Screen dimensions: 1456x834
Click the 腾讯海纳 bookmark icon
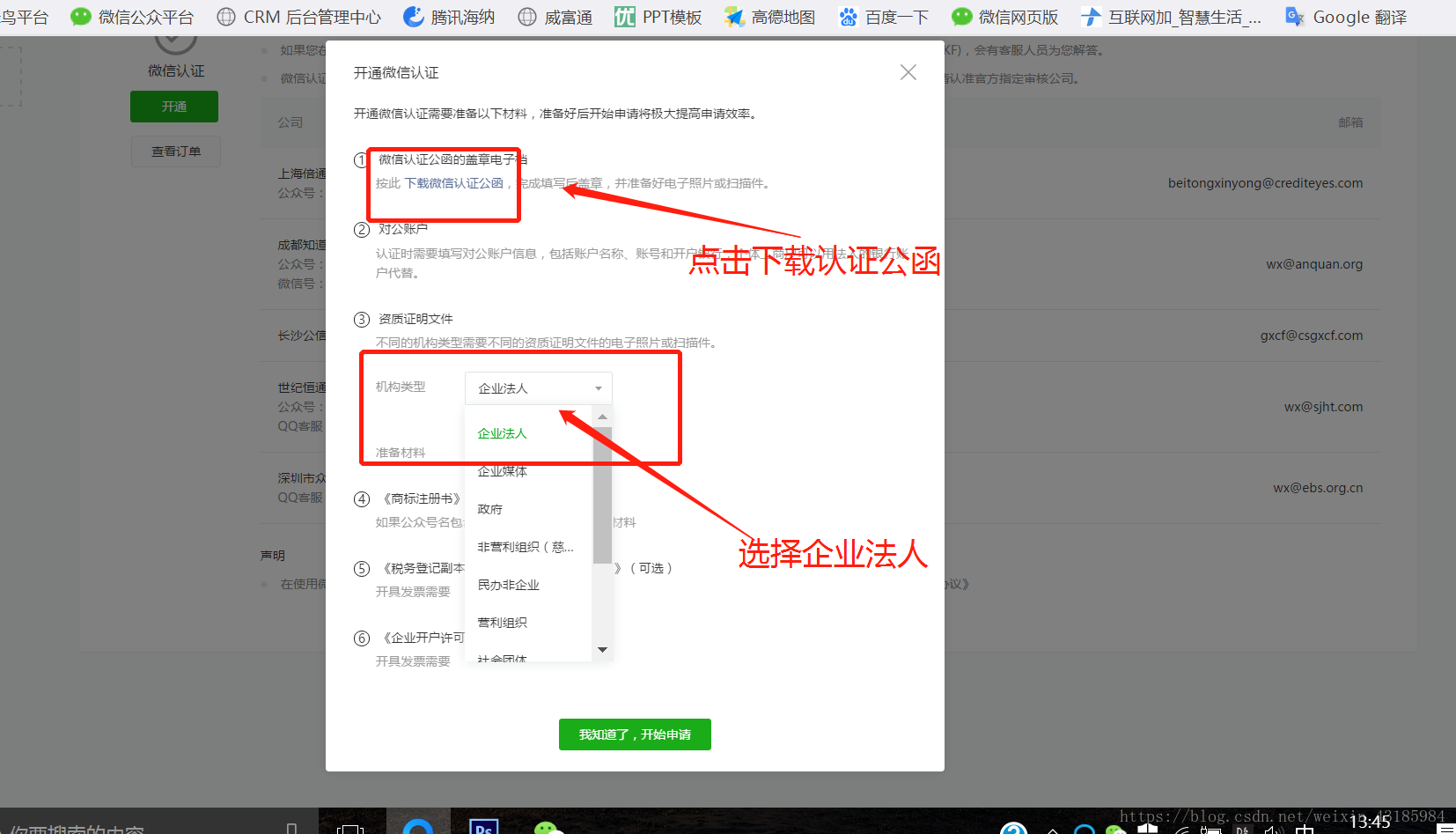(x=413, y=17)
